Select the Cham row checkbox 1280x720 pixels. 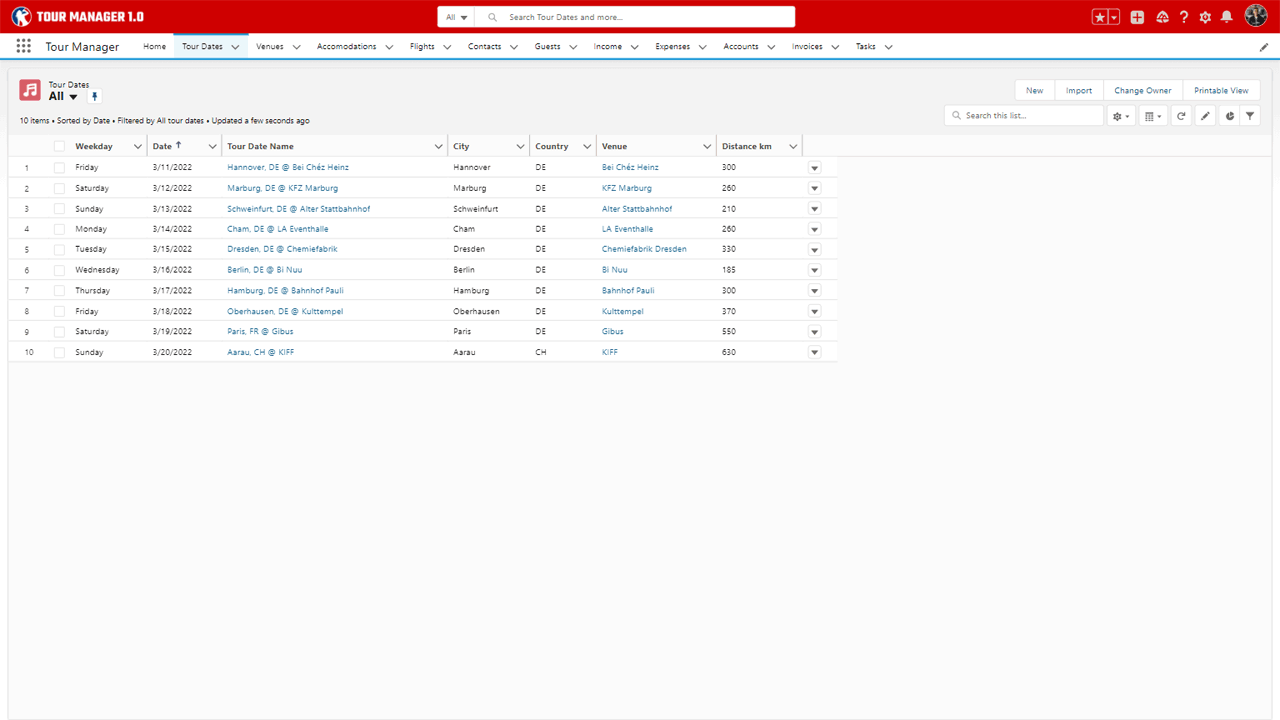click(x=59, y=229)
